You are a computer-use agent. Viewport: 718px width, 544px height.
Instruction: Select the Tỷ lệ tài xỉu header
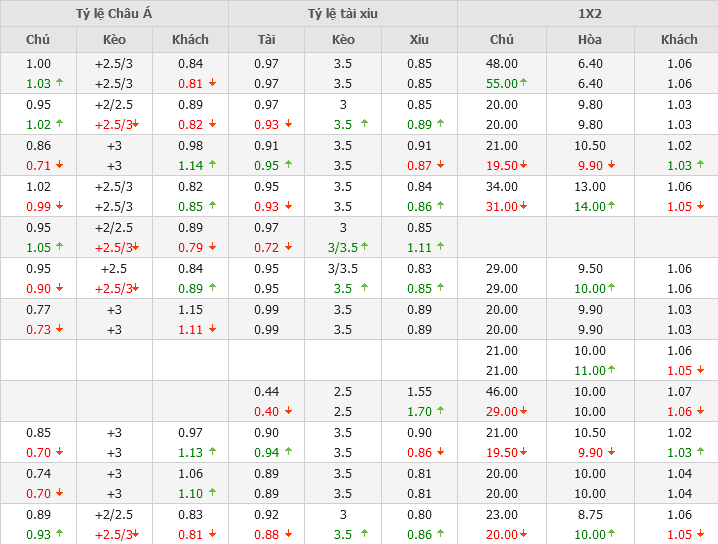[343, 13]
